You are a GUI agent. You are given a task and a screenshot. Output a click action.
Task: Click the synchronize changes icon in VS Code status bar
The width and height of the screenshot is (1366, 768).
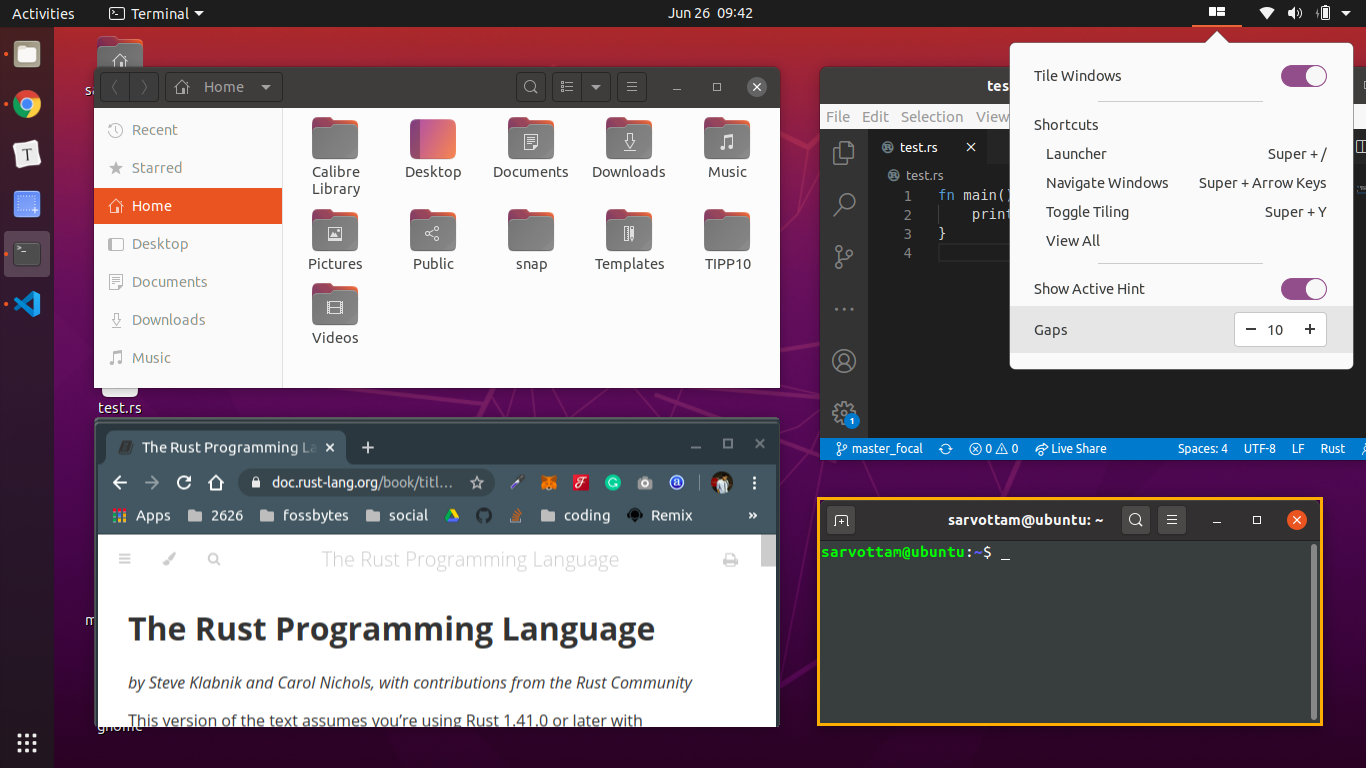(x=945, y=449)
